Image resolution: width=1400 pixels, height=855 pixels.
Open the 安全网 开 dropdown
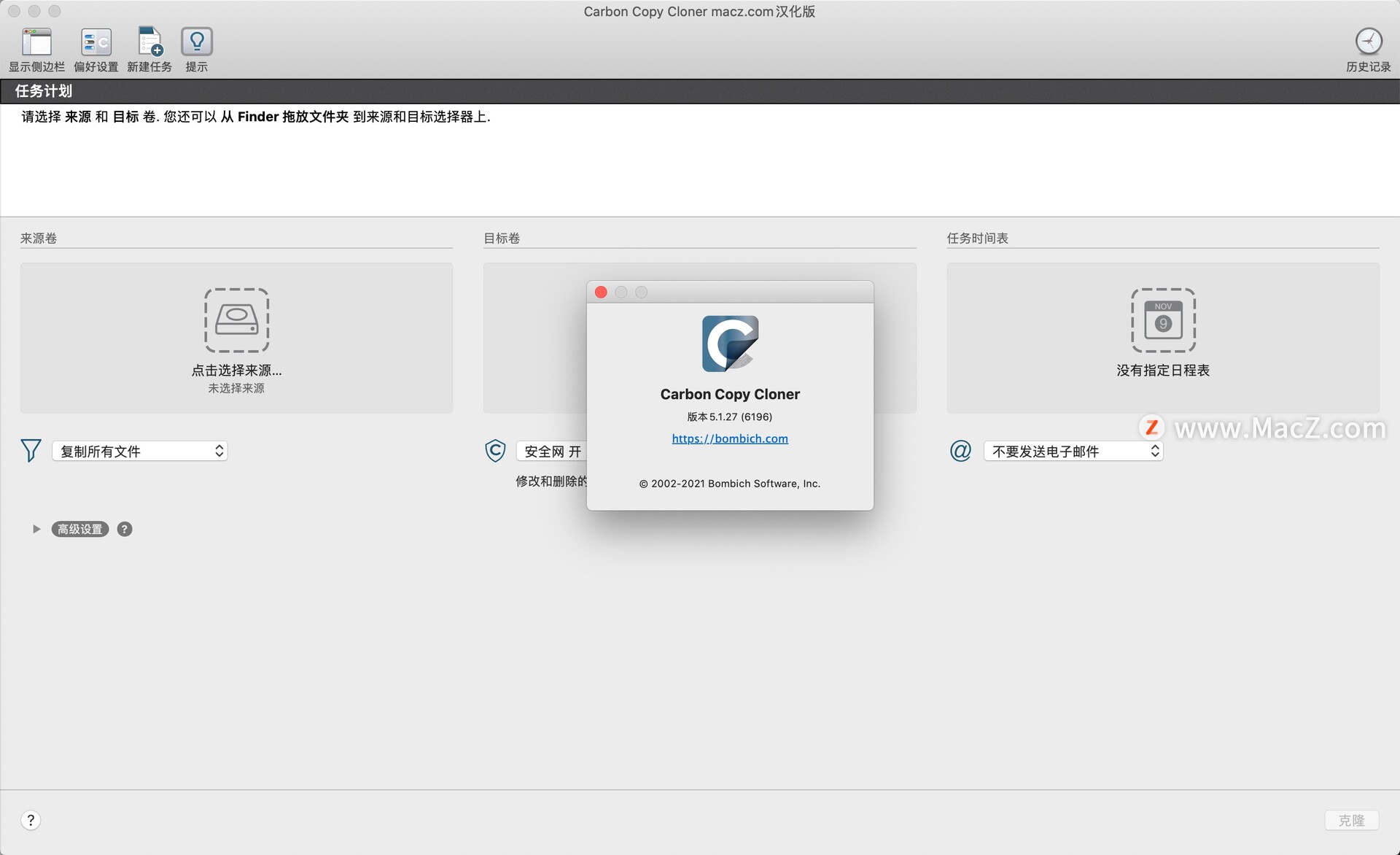tap(552, 451)
